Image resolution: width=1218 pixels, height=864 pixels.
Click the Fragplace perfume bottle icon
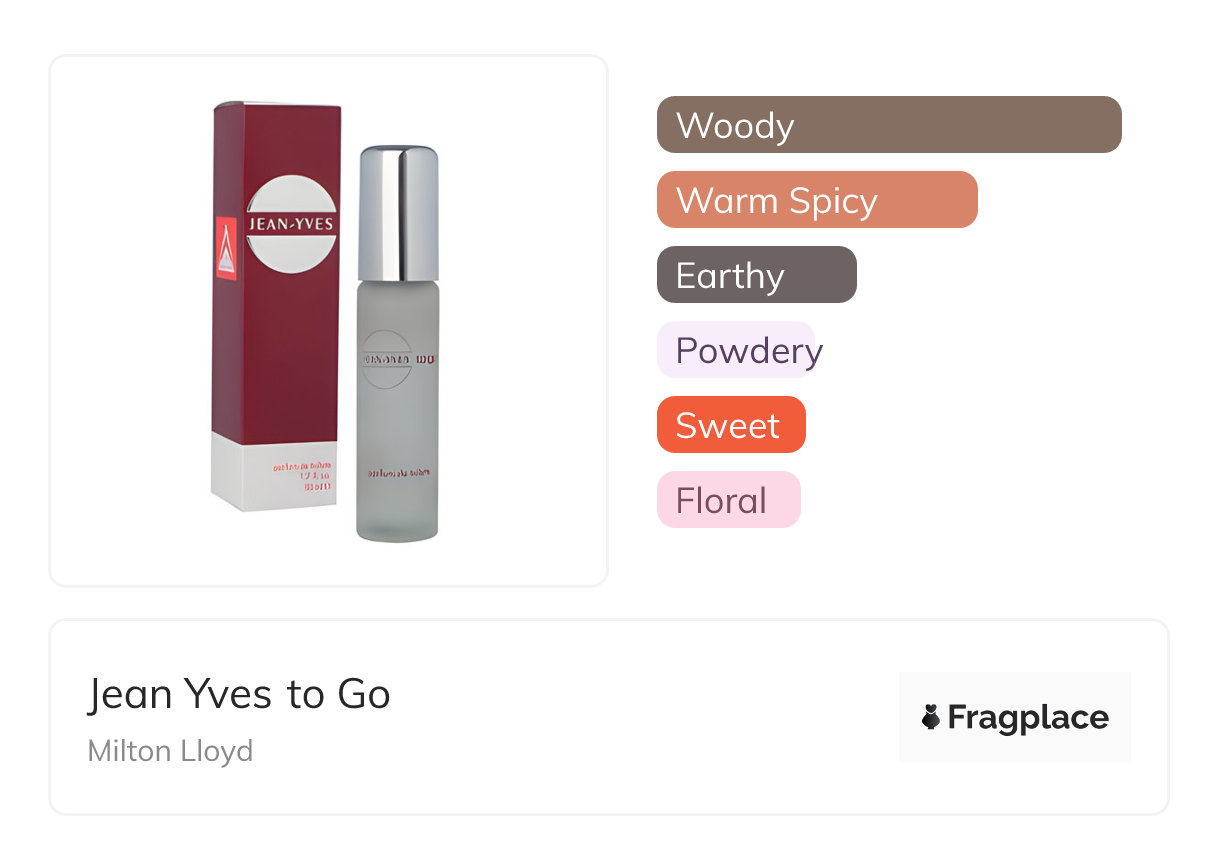pyautogui.click(x=930, y=717)
